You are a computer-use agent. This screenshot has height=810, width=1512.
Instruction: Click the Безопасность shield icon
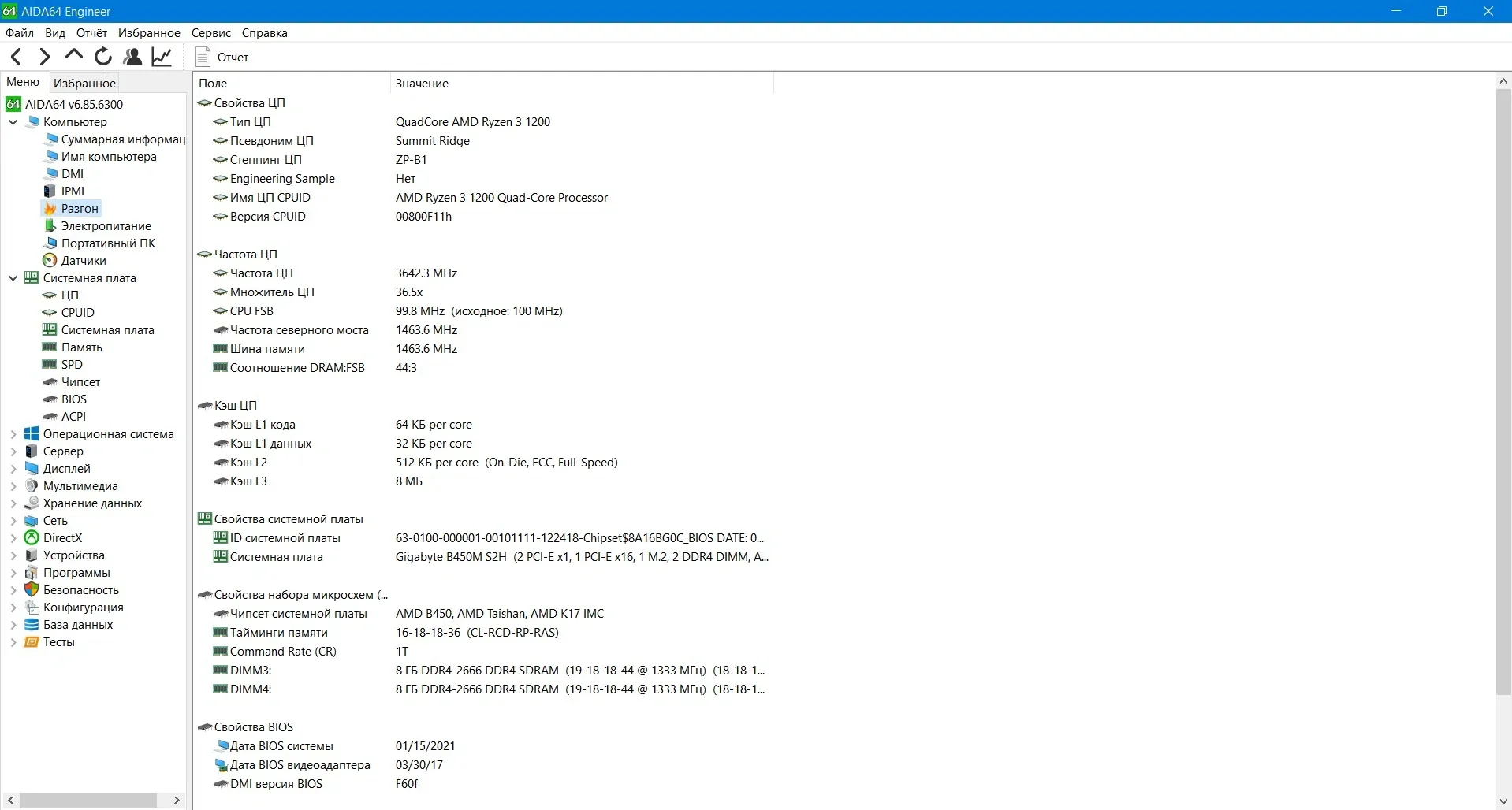[32, 590]
